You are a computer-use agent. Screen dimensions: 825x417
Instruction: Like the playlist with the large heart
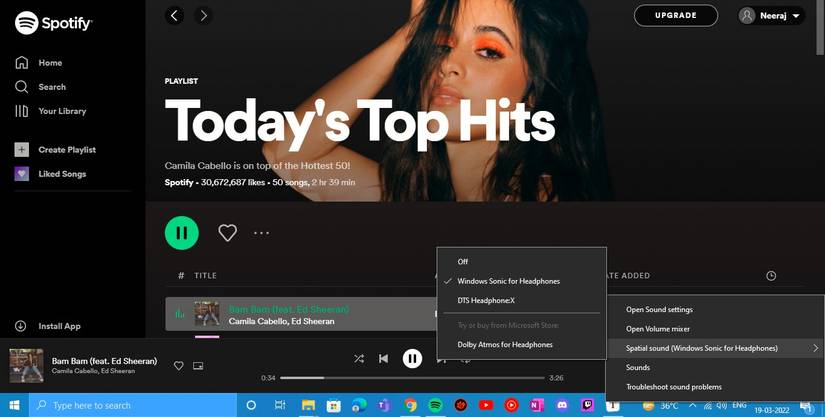click(227, 232)
